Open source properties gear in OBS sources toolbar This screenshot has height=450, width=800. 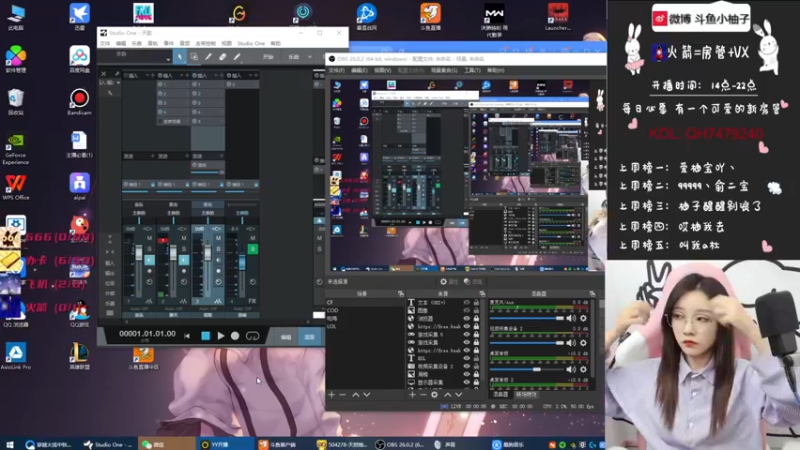pyautogui.click(x=434, y=395)
